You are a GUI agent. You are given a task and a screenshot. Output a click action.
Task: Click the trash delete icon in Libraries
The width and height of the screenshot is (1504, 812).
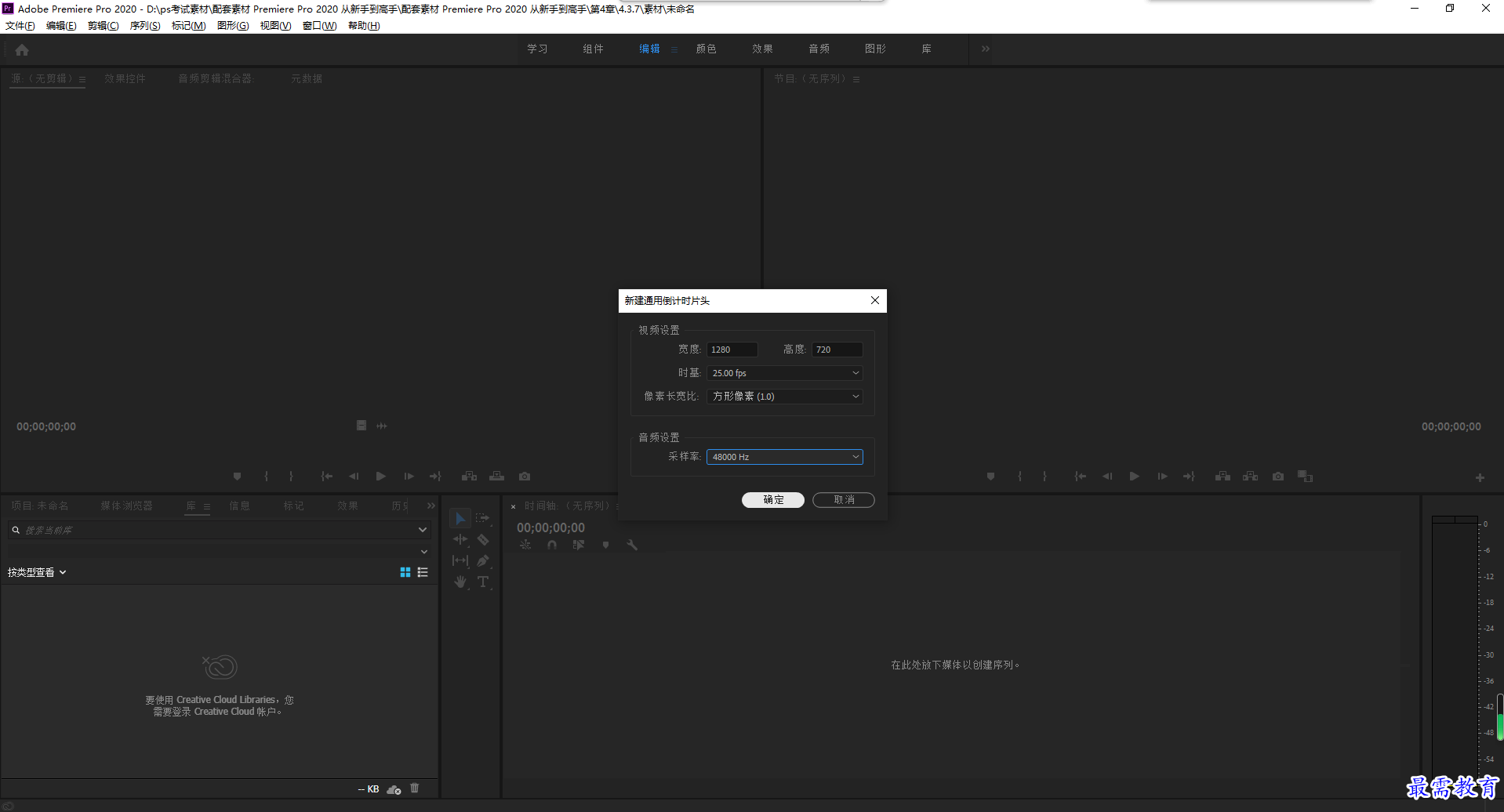[x=415, y=788]
